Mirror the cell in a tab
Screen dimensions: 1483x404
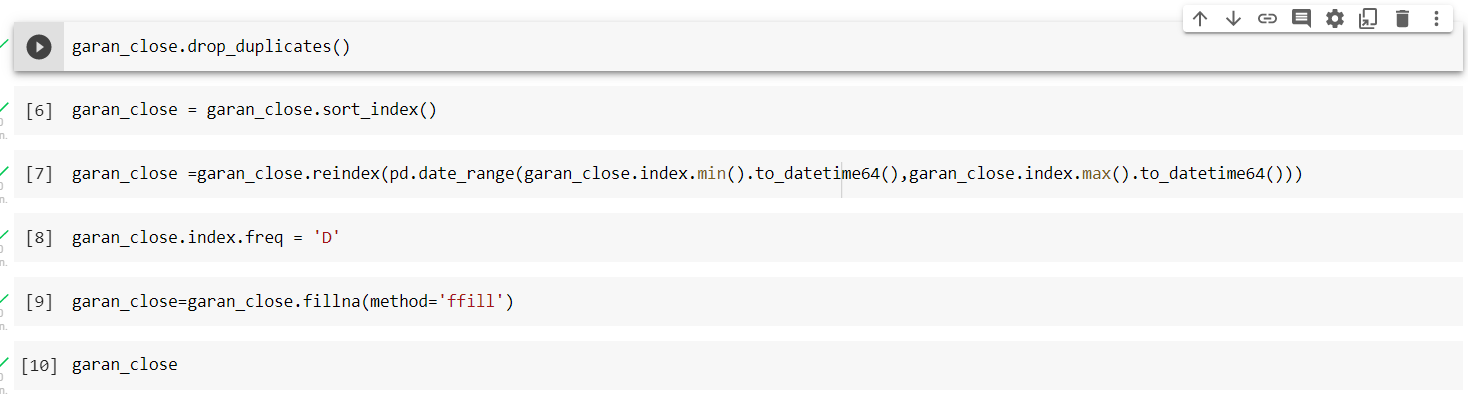1368,18
